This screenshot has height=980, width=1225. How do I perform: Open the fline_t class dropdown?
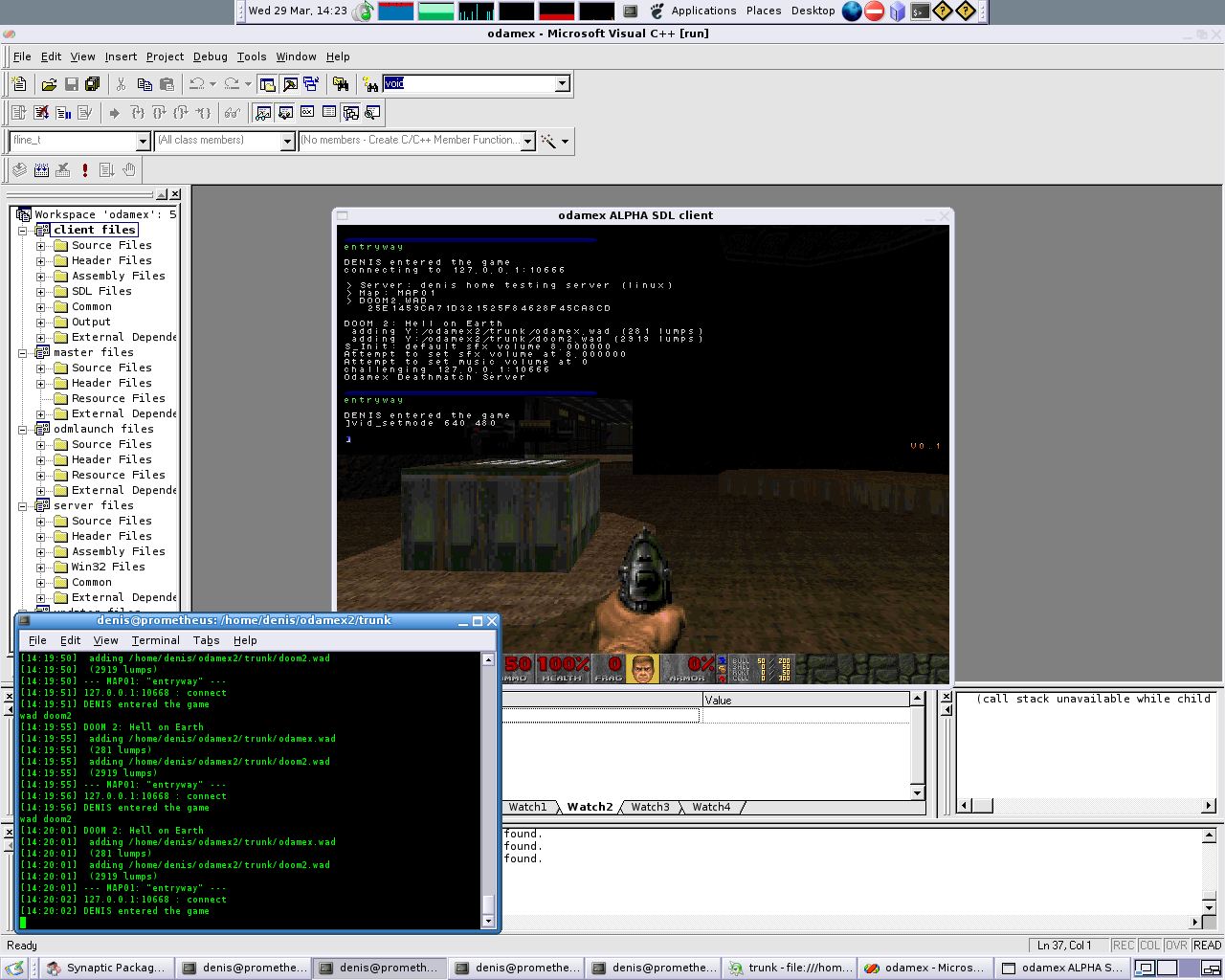coord(144,142)
